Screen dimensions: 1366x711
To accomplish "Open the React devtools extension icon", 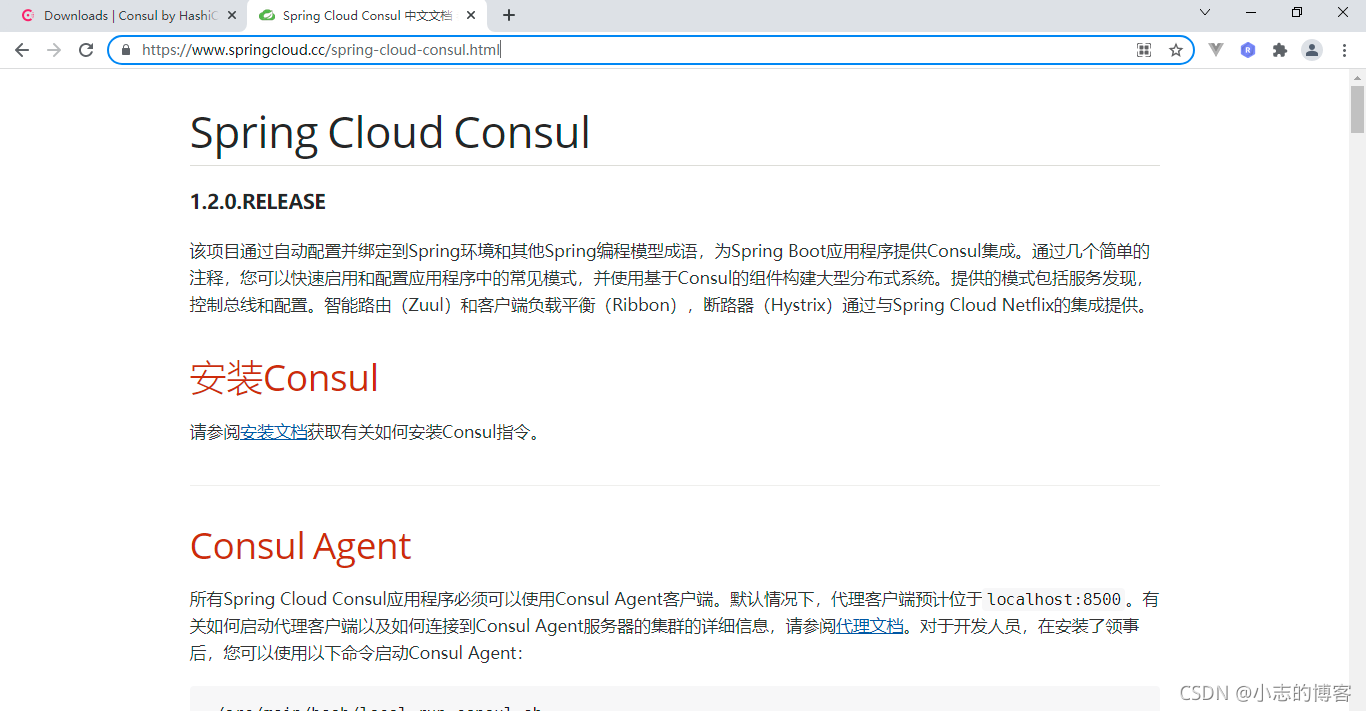I will [1248, 49].
